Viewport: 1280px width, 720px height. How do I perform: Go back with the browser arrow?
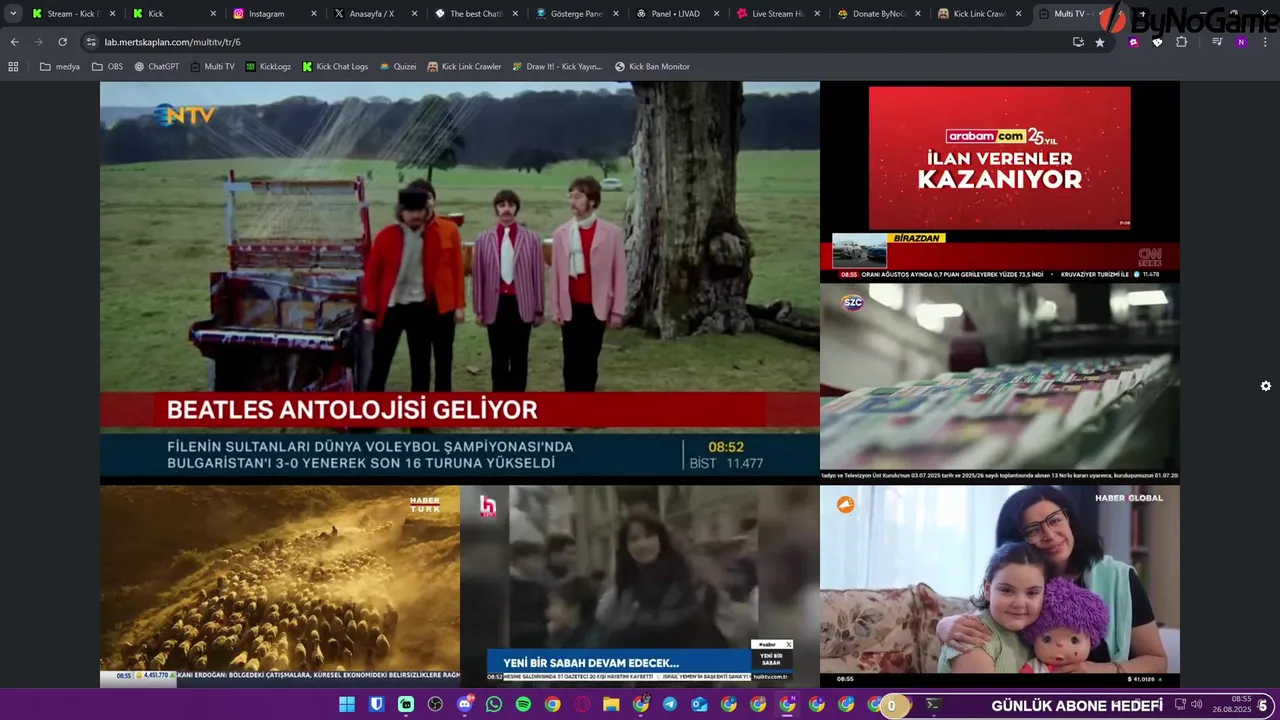[14, 42]
